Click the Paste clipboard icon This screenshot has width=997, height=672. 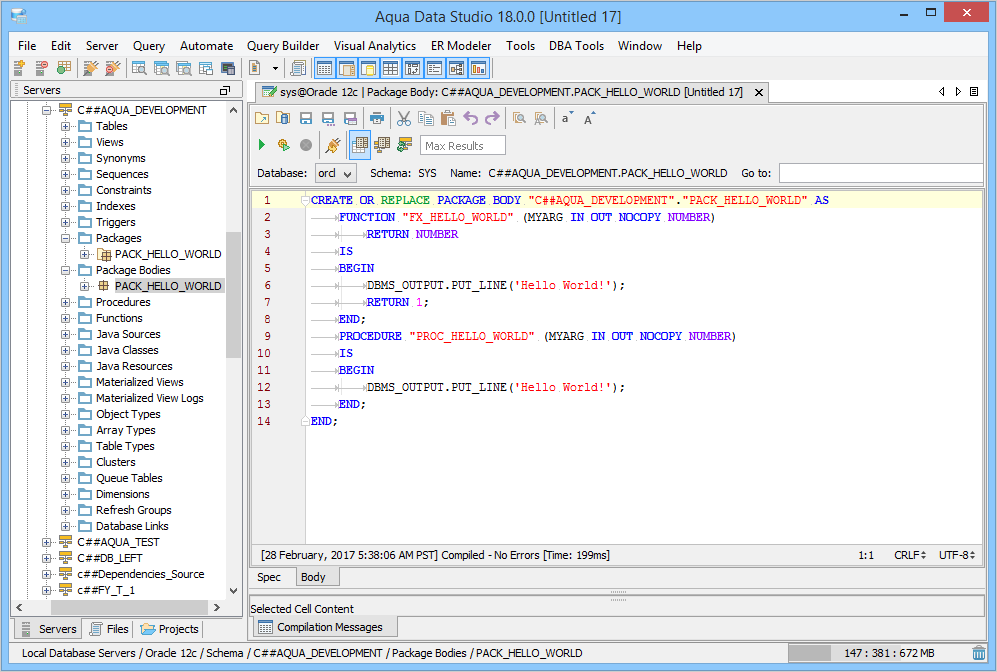coord(448,118)
